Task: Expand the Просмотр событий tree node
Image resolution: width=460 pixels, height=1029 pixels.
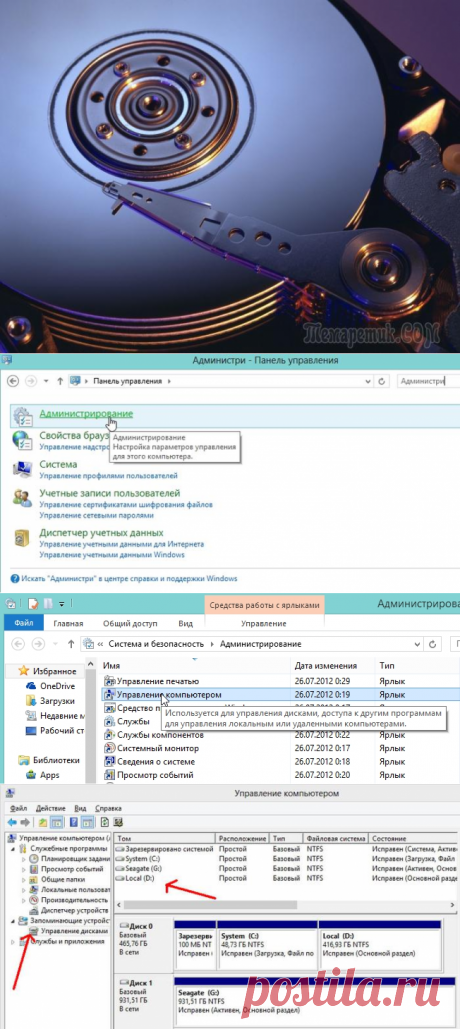Action: (x=24, y=868)
